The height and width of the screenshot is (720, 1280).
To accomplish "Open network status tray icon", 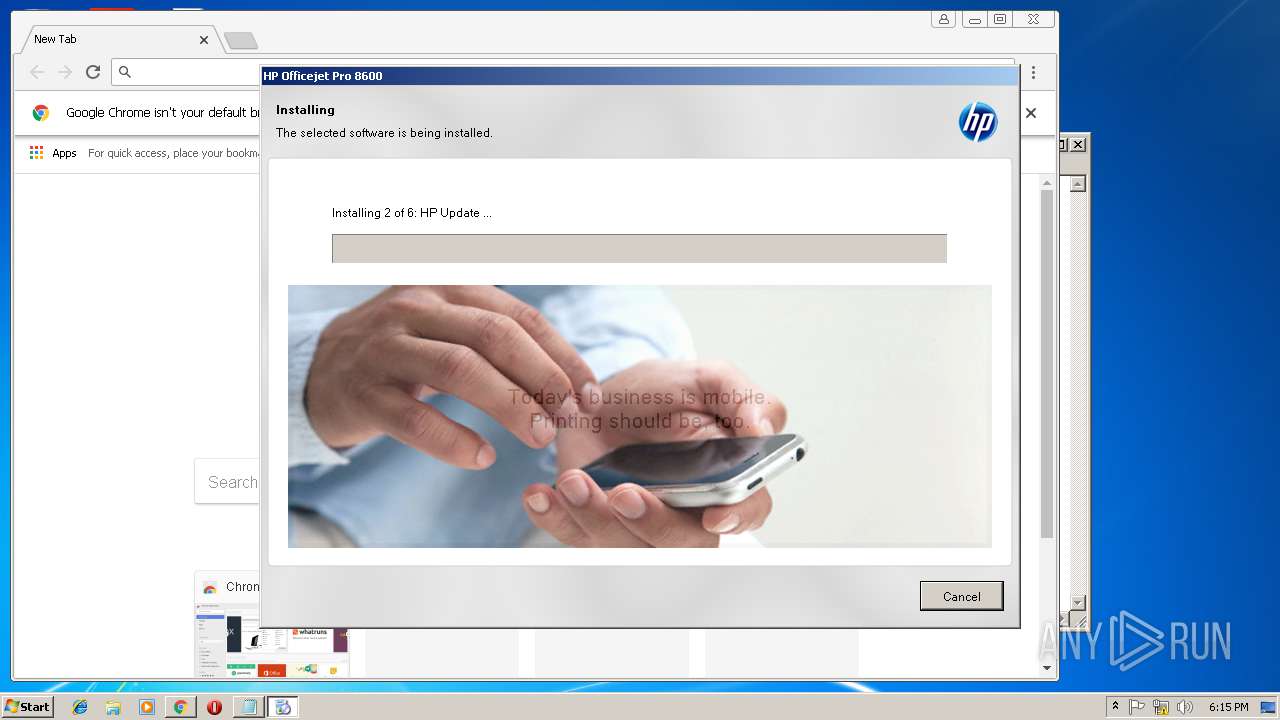I will 1161,707.
